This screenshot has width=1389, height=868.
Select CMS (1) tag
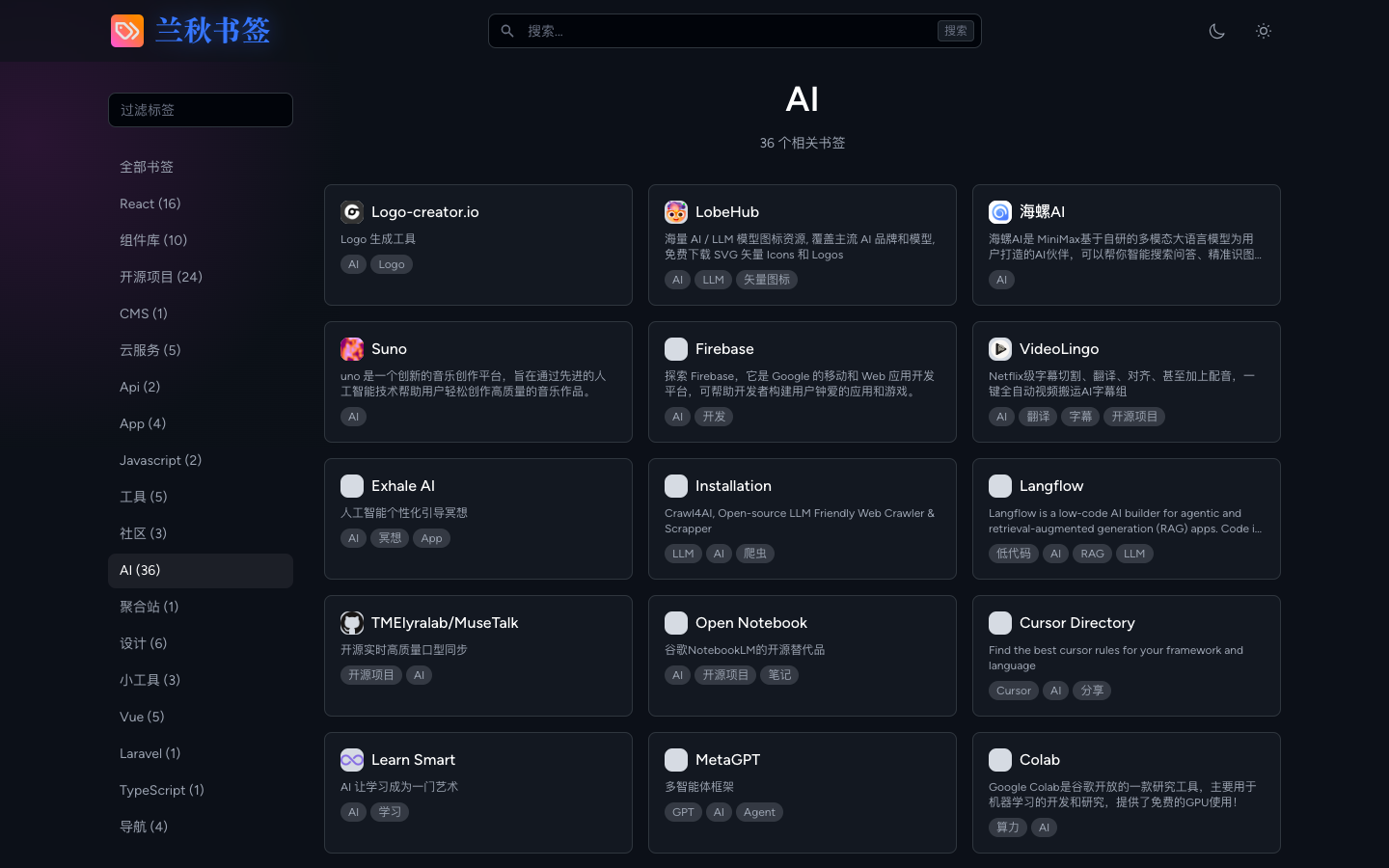pyautogui.click(x=201, y=313)
